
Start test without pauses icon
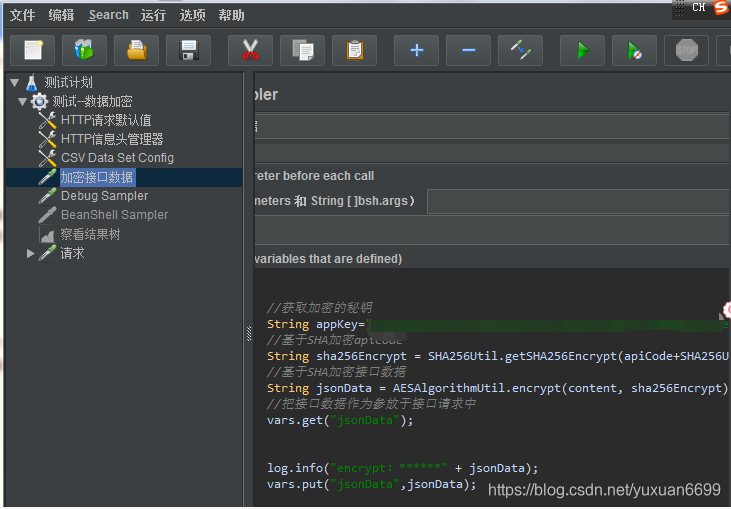click(634, 50)
